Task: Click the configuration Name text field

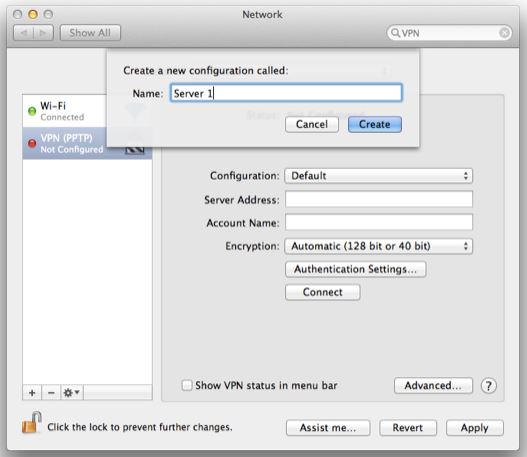Action: (286, 93)
